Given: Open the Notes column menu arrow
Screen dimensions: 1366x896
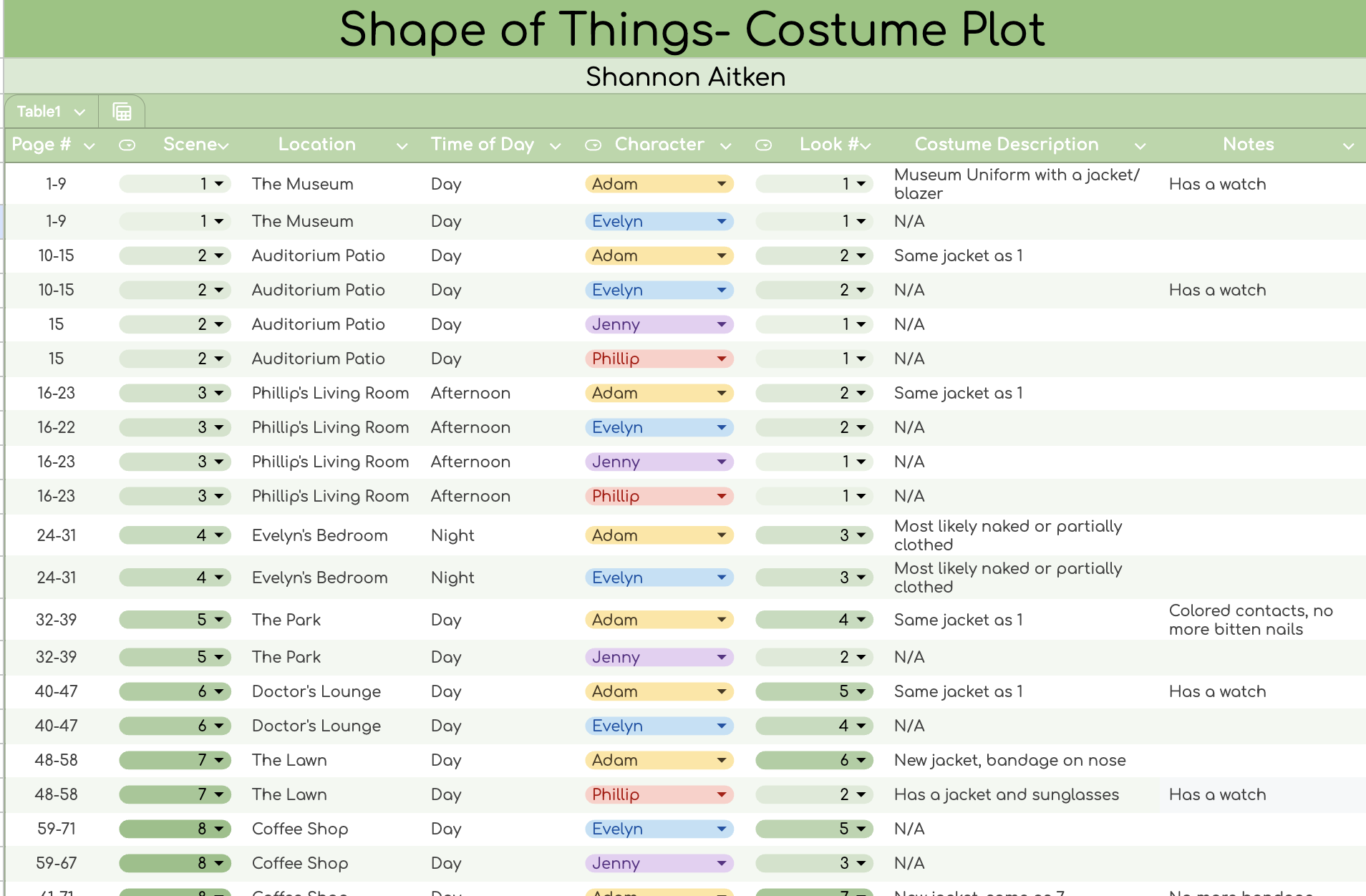Looking at the screenshot, I should pyautogui.click(x=1348, y=146).
